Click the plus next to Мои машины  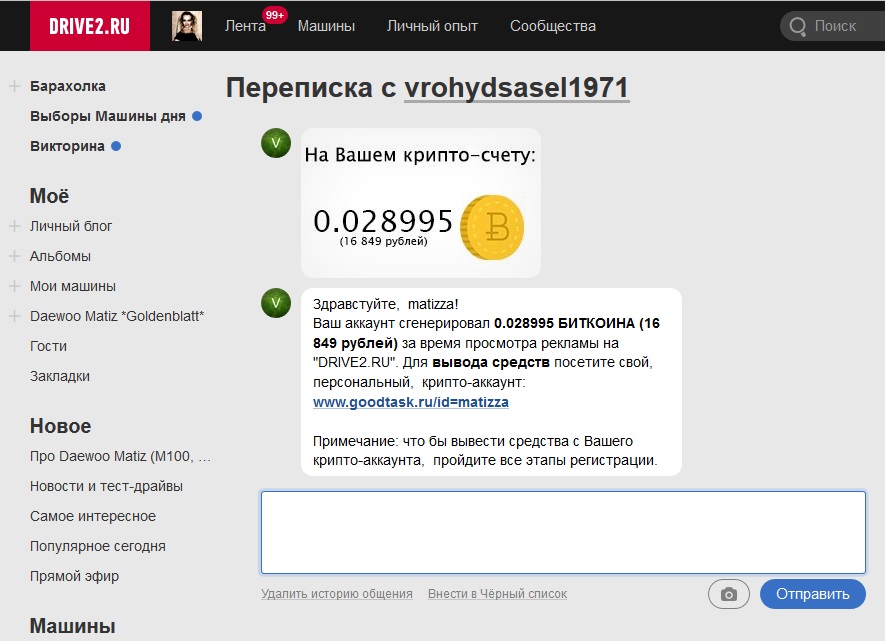click(15, 287)
